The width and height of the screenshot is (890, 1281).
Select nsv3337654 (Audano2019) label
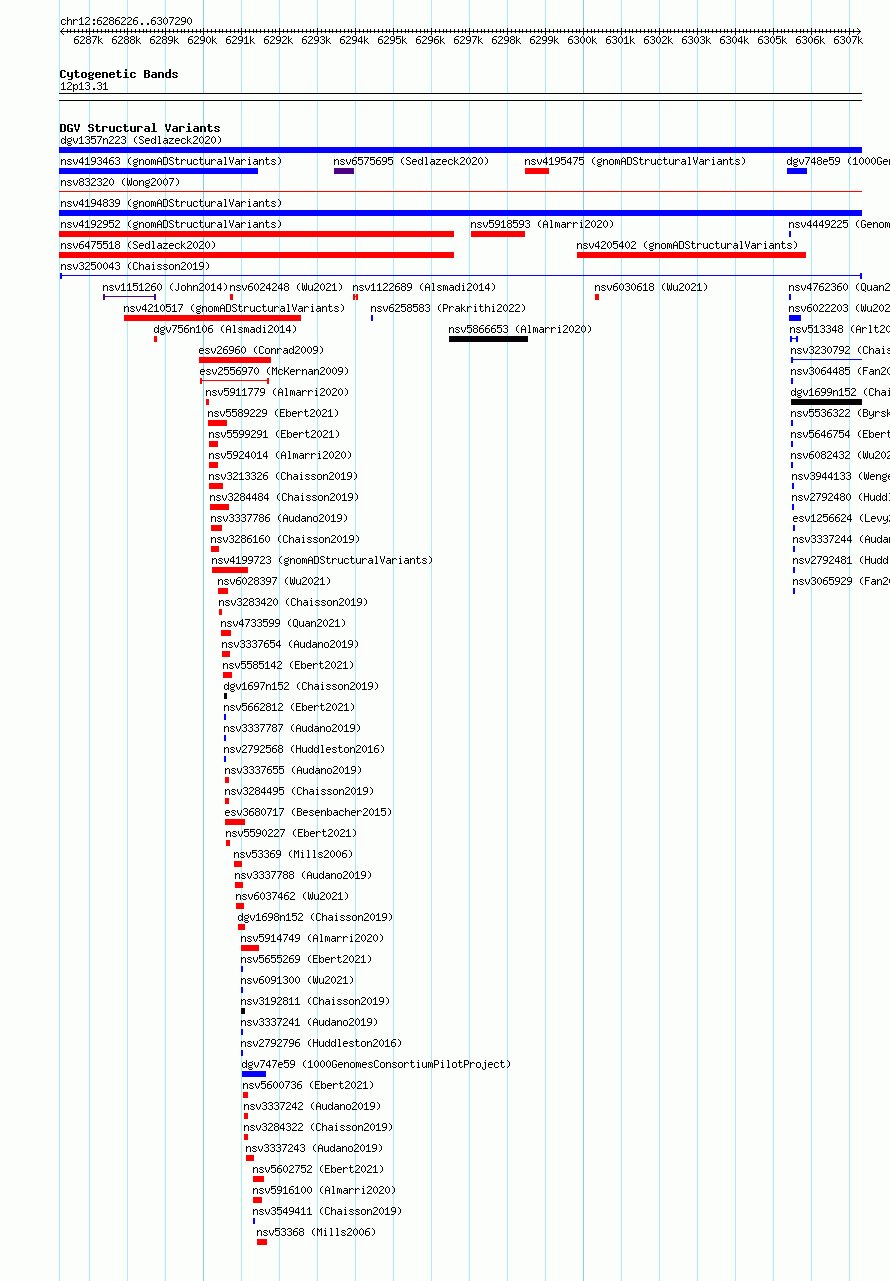click(290, 644)
